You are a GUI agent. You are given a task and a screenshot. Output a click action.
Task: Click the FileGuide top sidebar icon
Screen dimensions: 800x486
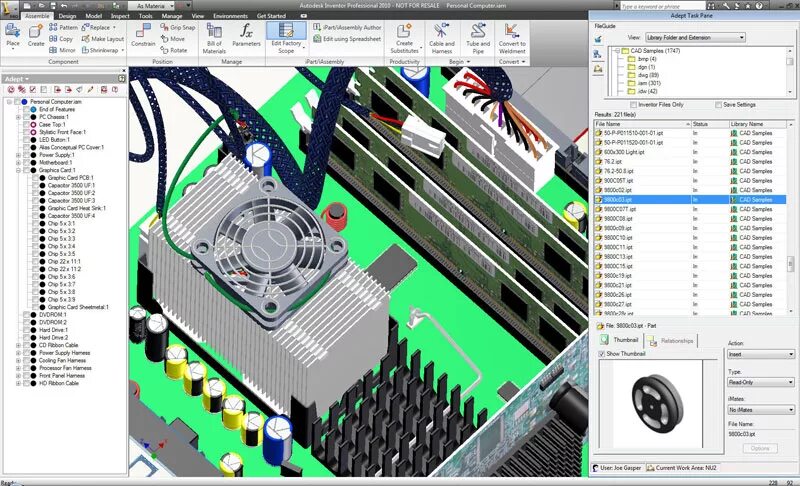point(597,39)
